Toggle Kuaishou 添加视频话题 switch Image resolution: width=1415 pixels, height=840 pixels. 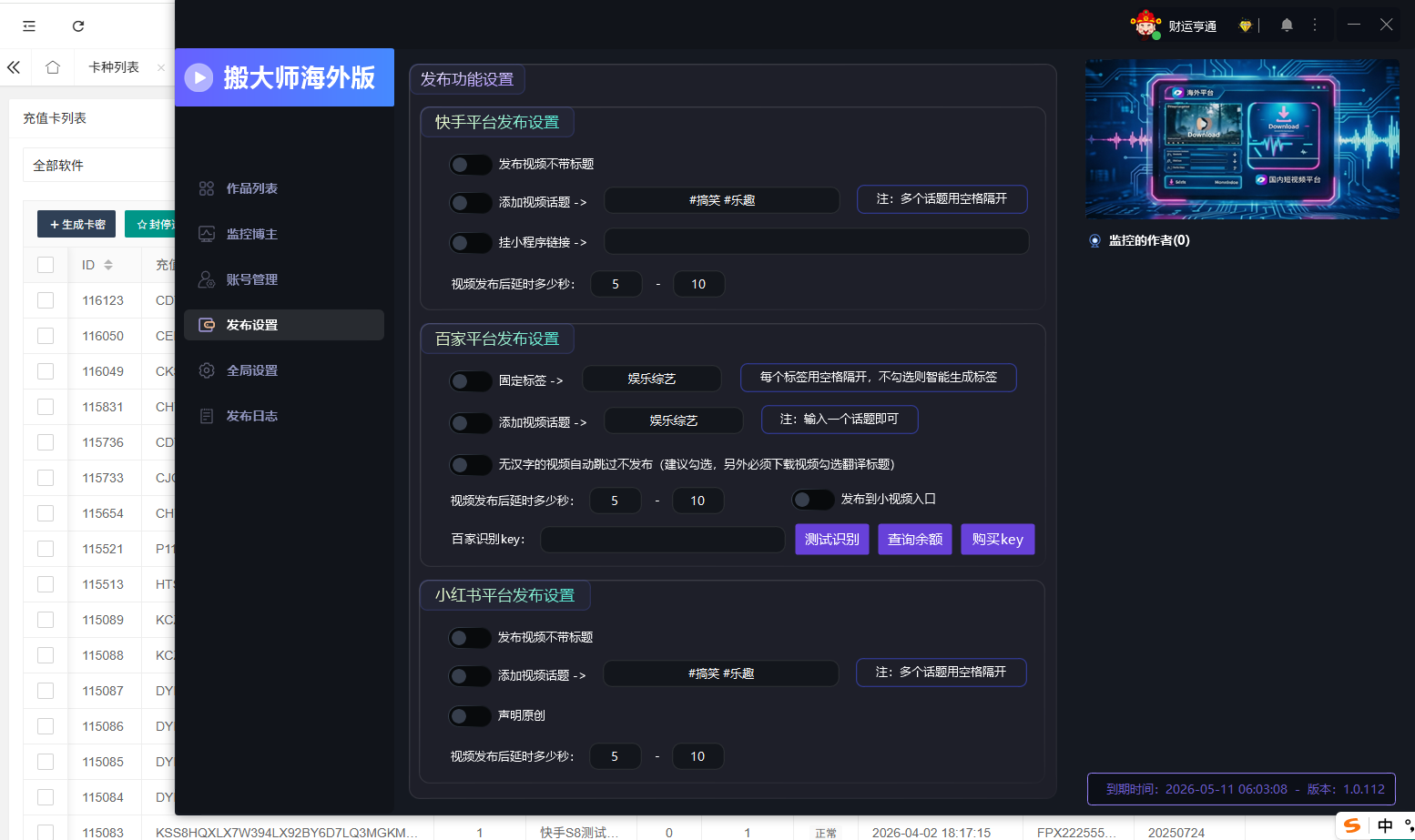471,203
